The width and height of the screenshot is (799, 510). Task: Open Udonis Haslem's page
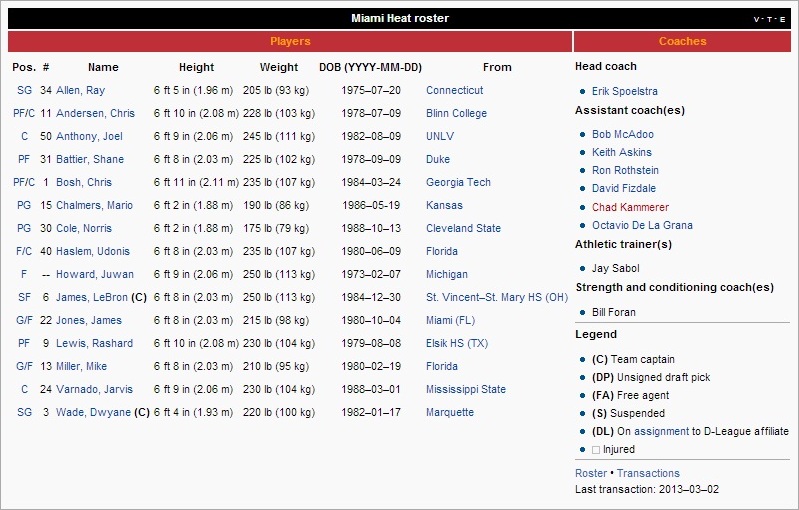pos(93,251)
